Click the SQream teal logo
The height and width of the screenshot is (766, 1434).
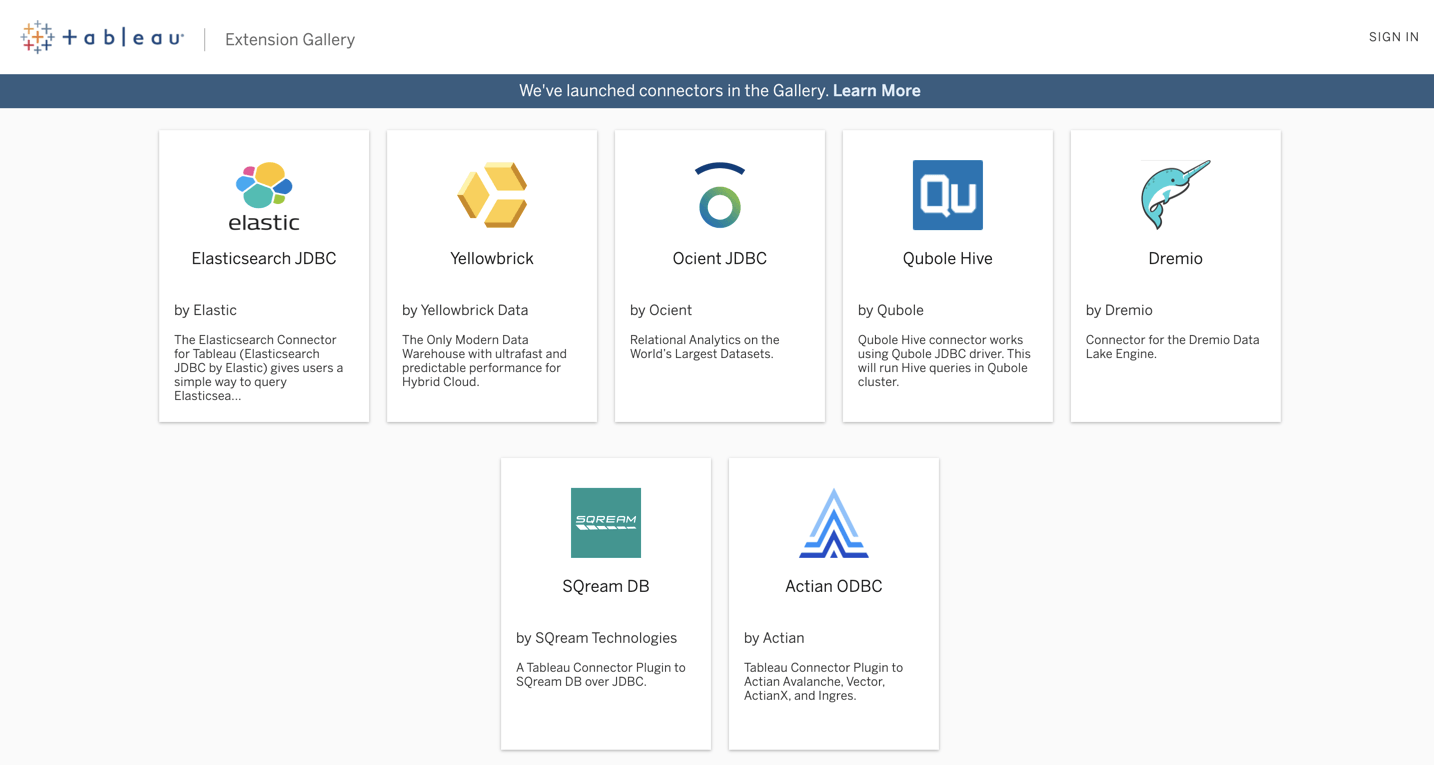click(606, 523)
